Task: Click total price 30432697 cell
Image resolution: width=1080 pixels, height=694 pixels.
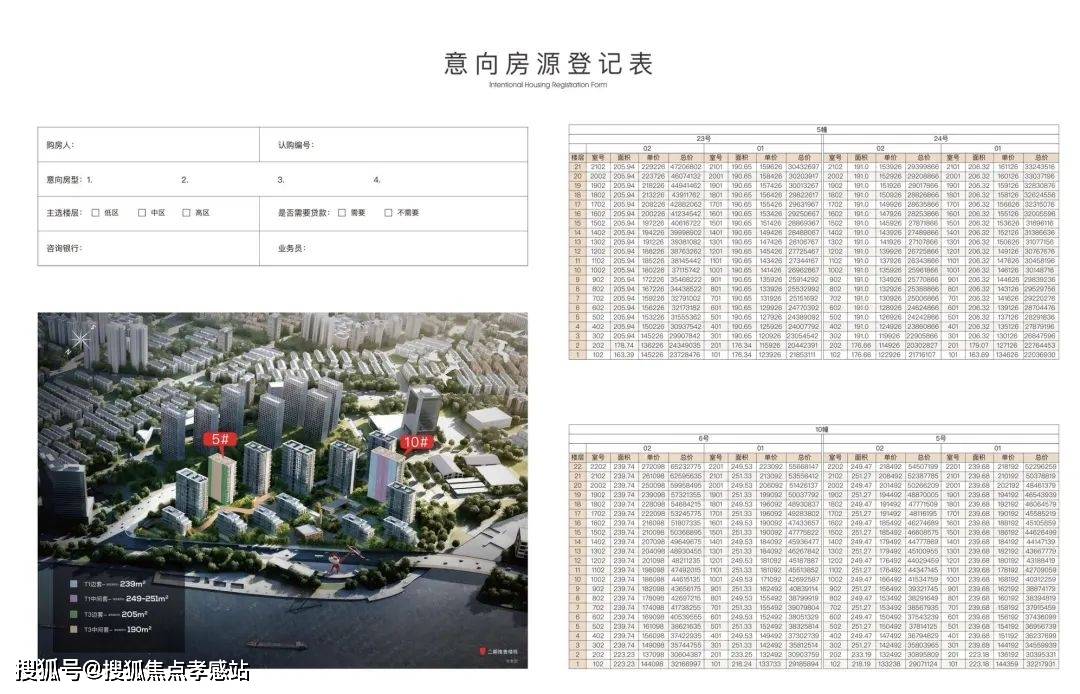Action: click(x=804, y=167)
